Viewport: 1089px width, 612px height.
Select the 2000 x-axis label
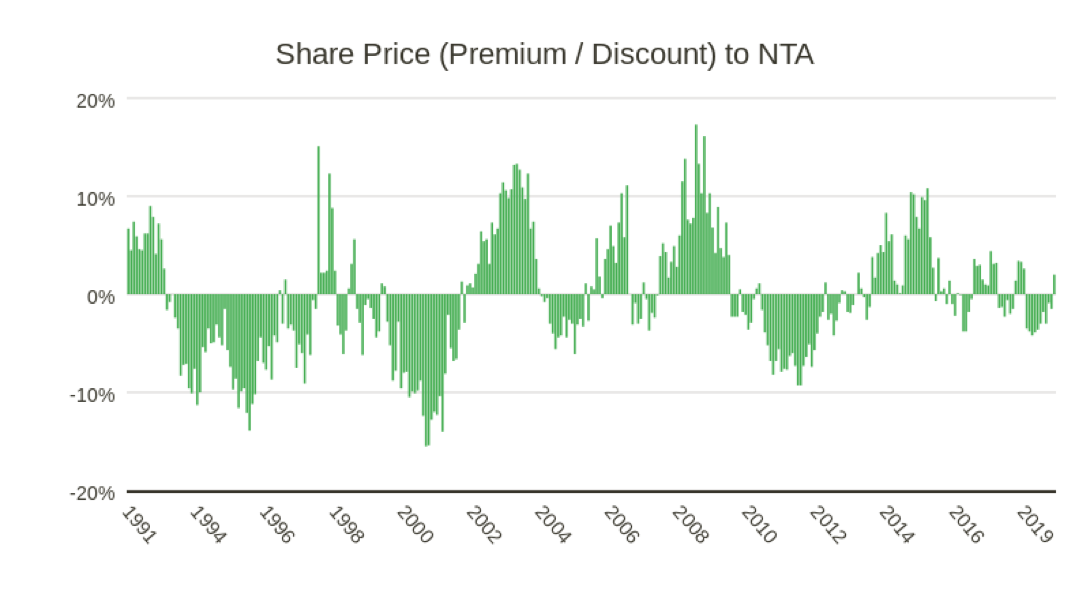tap(414, 525)
